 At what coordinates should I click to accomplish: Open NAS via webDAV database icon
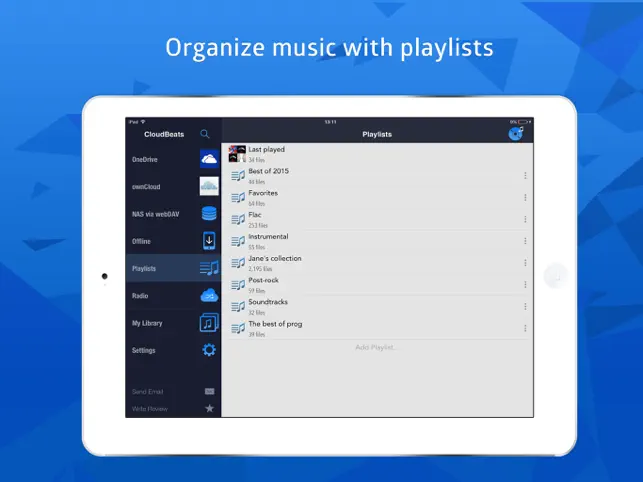[x=209, y=213]
